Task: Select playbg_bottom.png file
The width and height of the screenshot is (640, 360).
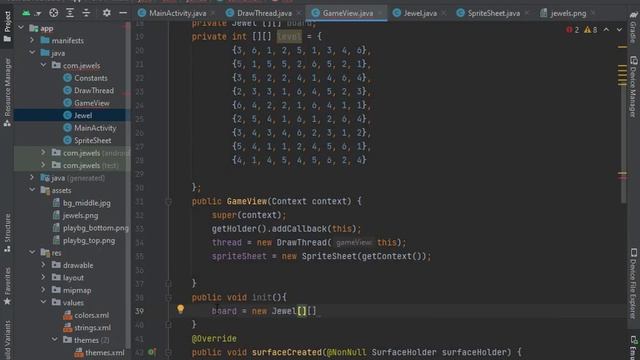Action: coord(91,228)
